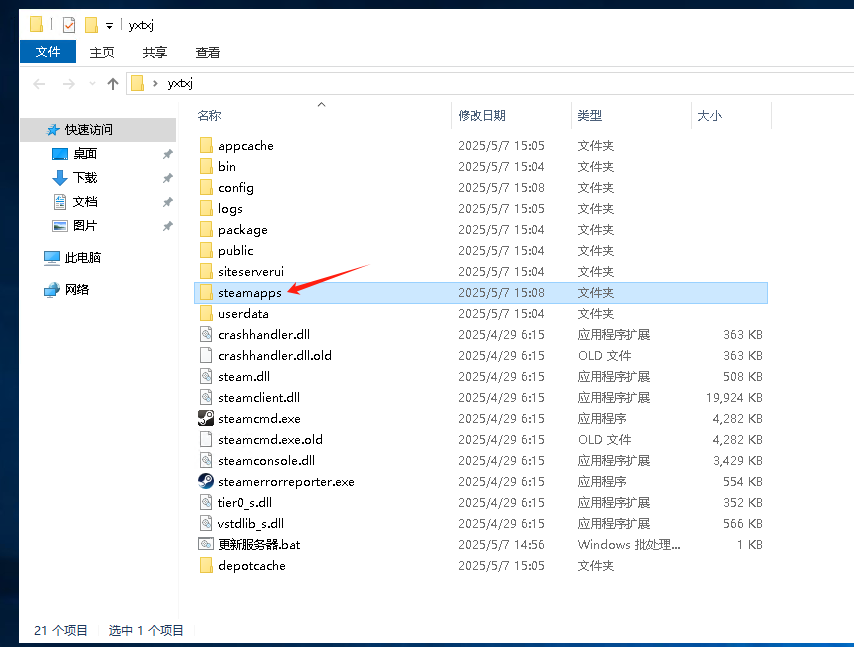Click the depotcache folder name
Viewport: 854px width, 647px height.
click(252, 566)
